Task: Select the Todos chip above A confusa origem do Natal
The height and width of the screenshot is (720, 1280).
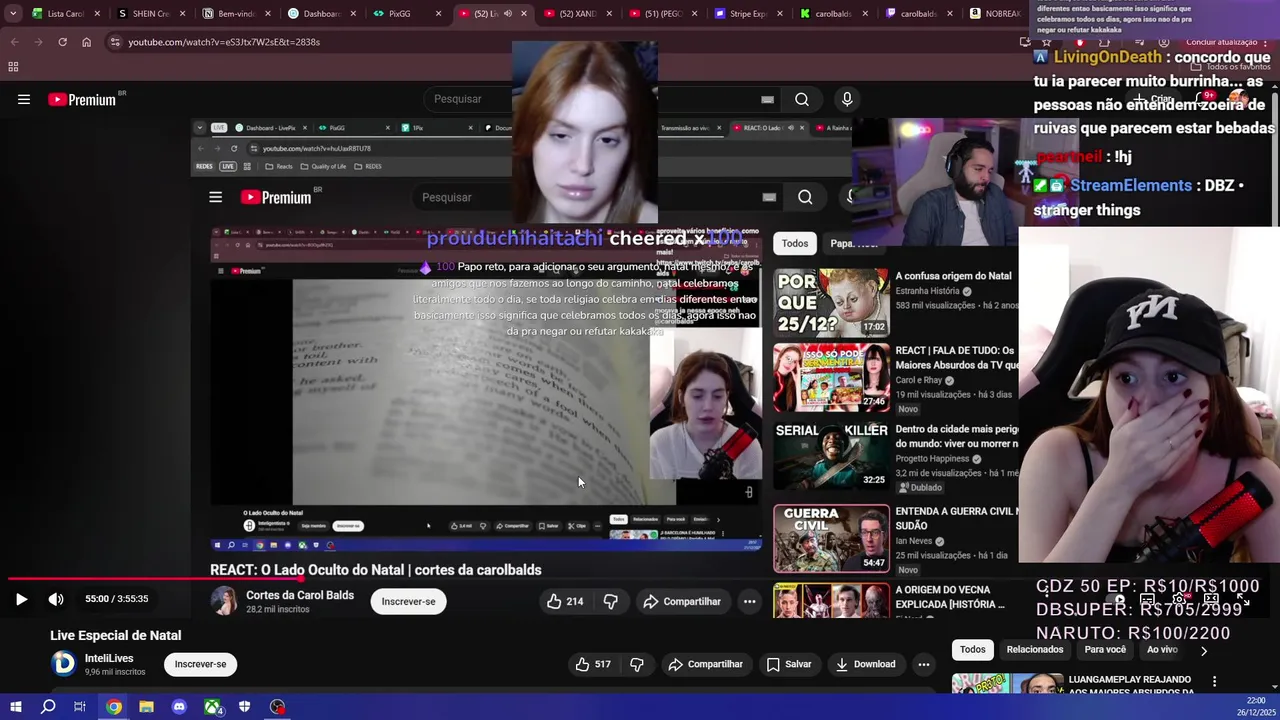Action: (x=795, y=243)
